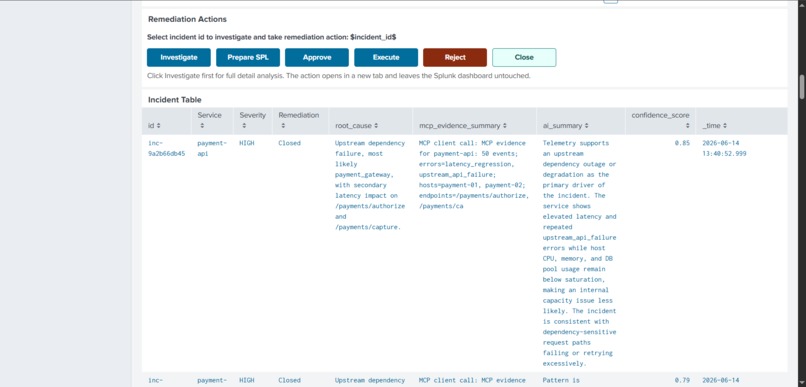Screen dimensions: 806x387
Task: Sort incidents by Severity column
Action: 252,120
